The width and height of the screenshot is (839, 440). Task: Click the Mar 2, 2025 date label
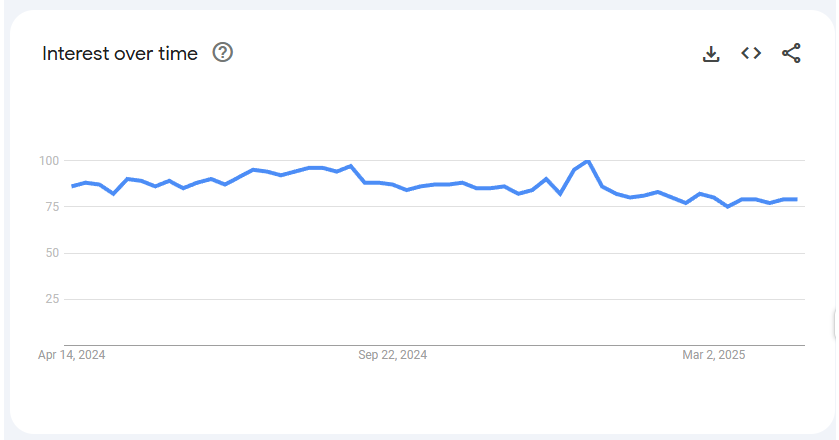pos(714,355)
